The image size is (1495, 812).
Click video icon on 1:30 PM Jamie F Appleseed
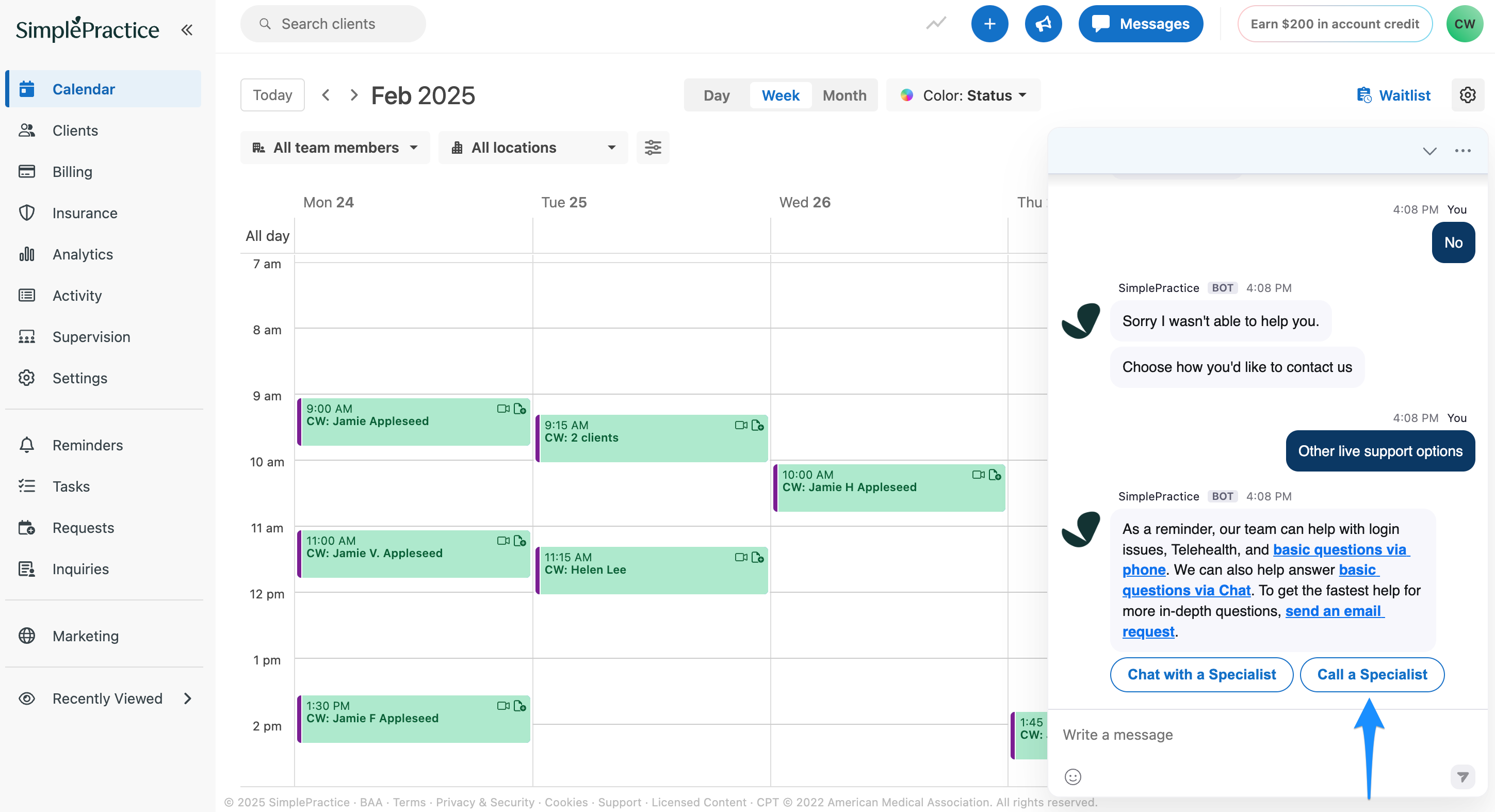point(503,706)
